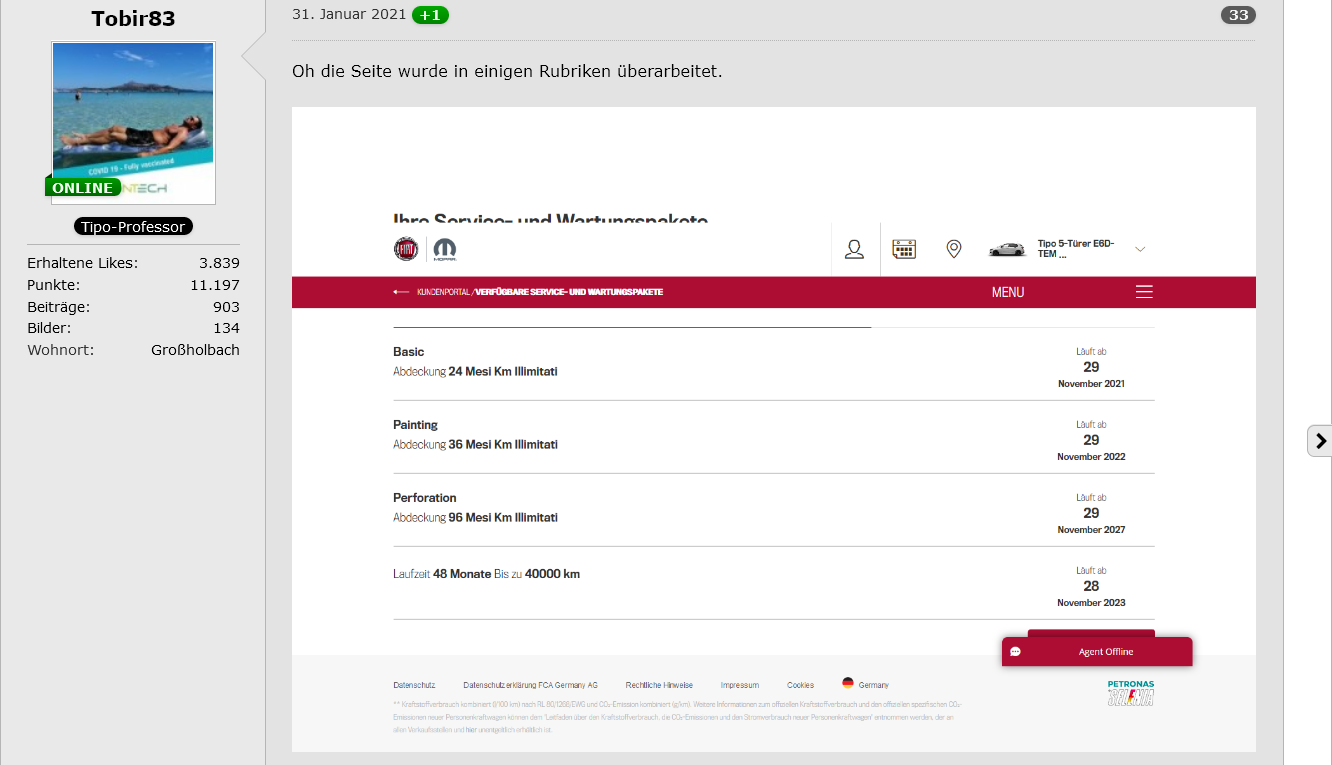This screenshot has height=765, width=1332.
Task: Click the Agent Offline chat widget
Action: tap(1097, 652)
